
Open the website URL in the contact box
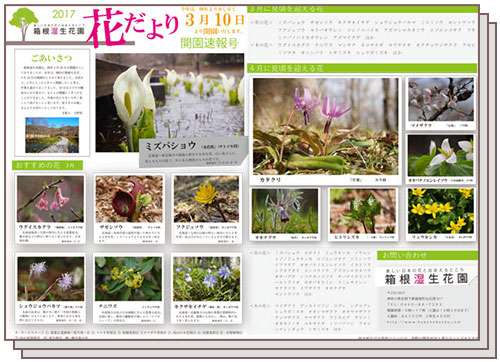(423, 322)
